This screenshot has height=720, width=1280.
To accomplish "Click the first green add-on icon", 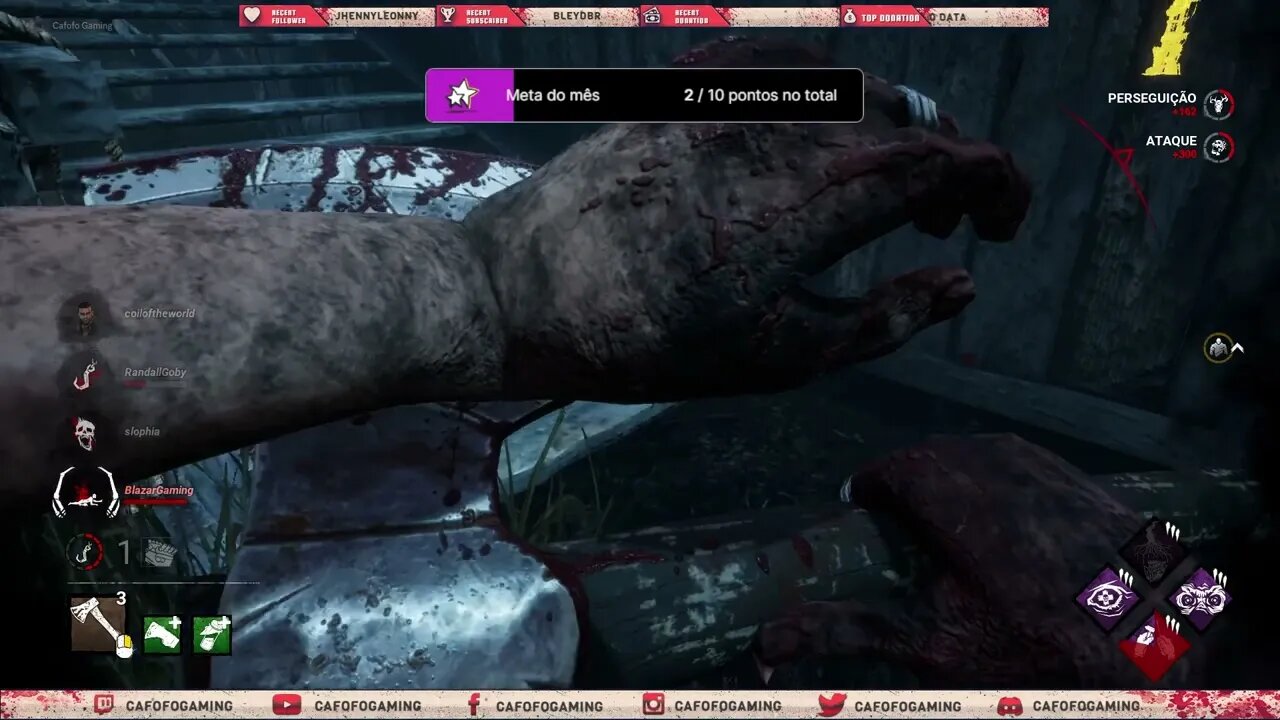I will (x=162, y=635).
